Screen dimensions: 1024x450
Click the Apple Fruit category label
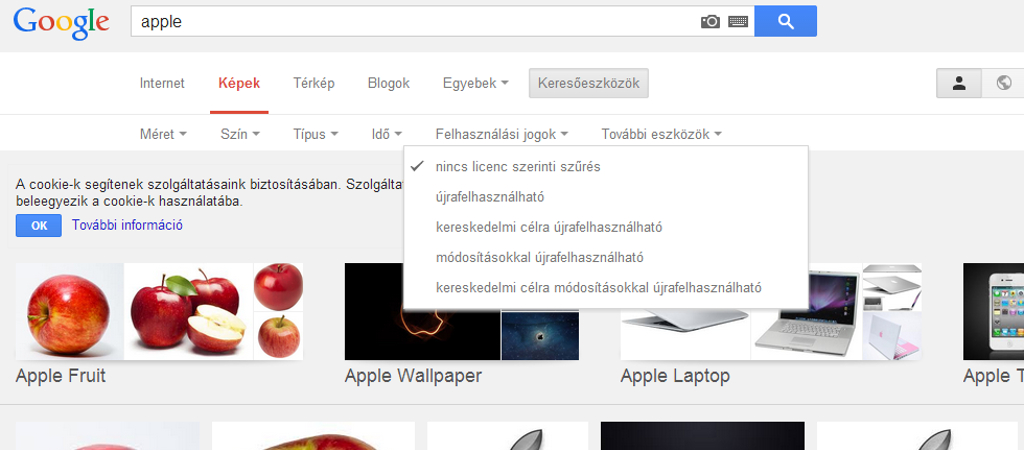click(x=61, y=376)
